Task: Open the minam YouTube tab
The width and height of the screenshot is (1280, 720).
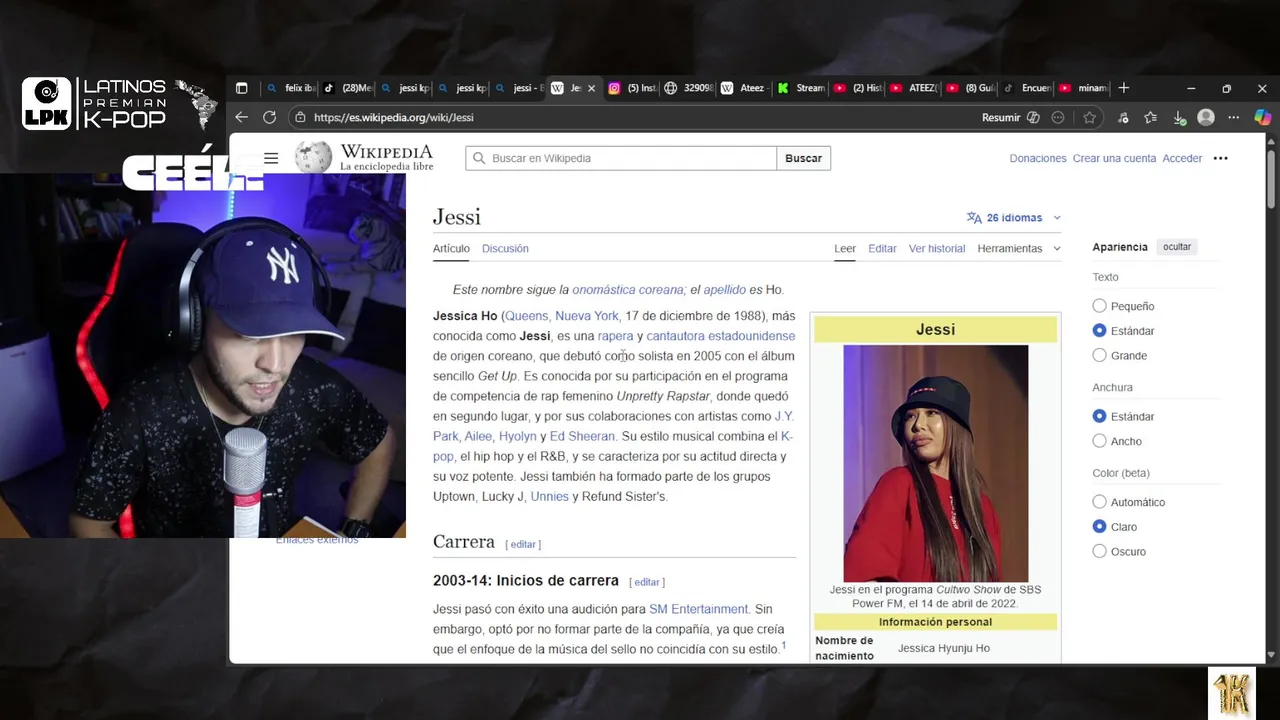Action: click(1083, 88)
